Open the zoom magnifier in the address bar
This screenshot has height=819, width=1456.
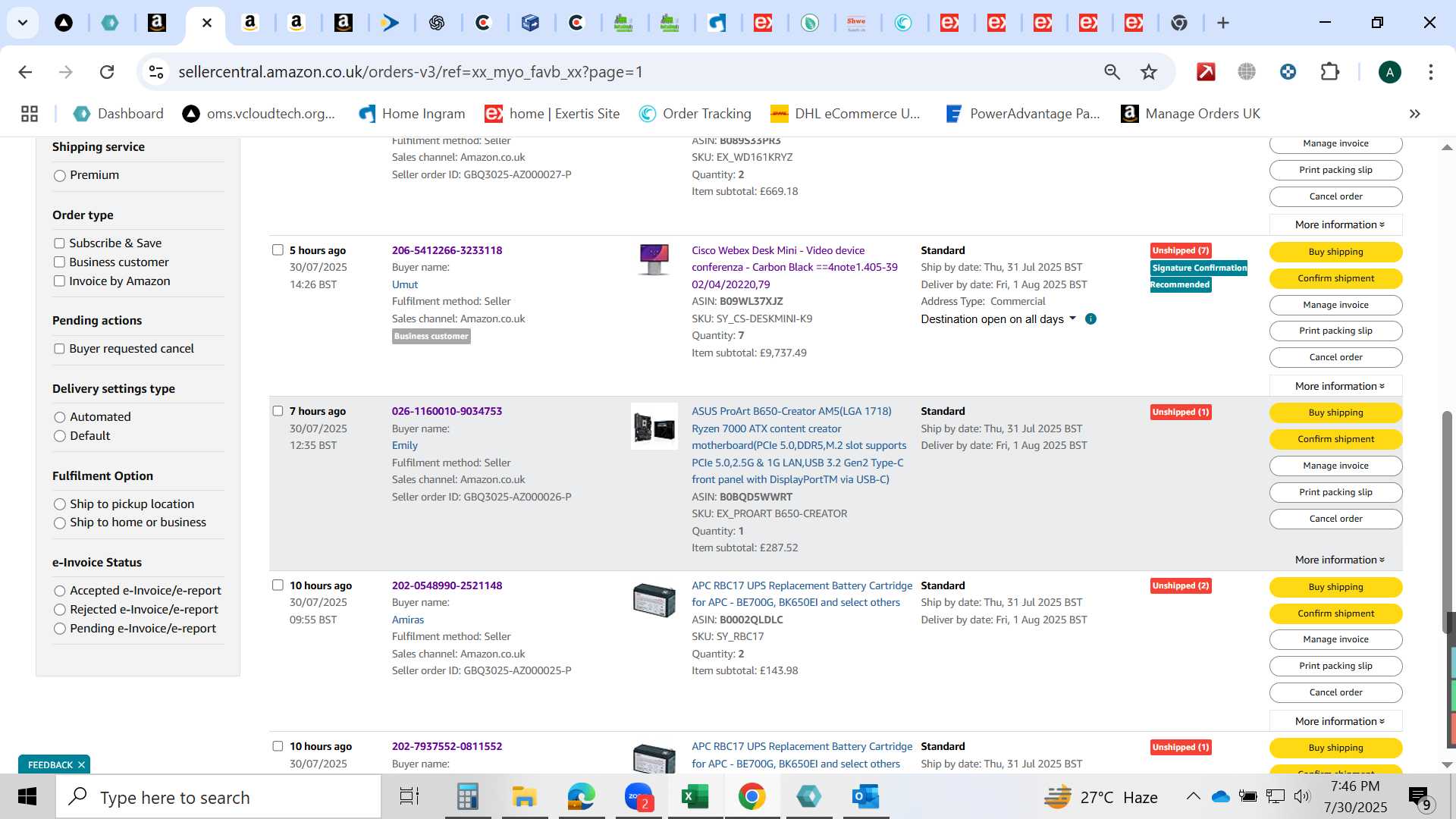pyautogui.click(x=1112, y=72)
